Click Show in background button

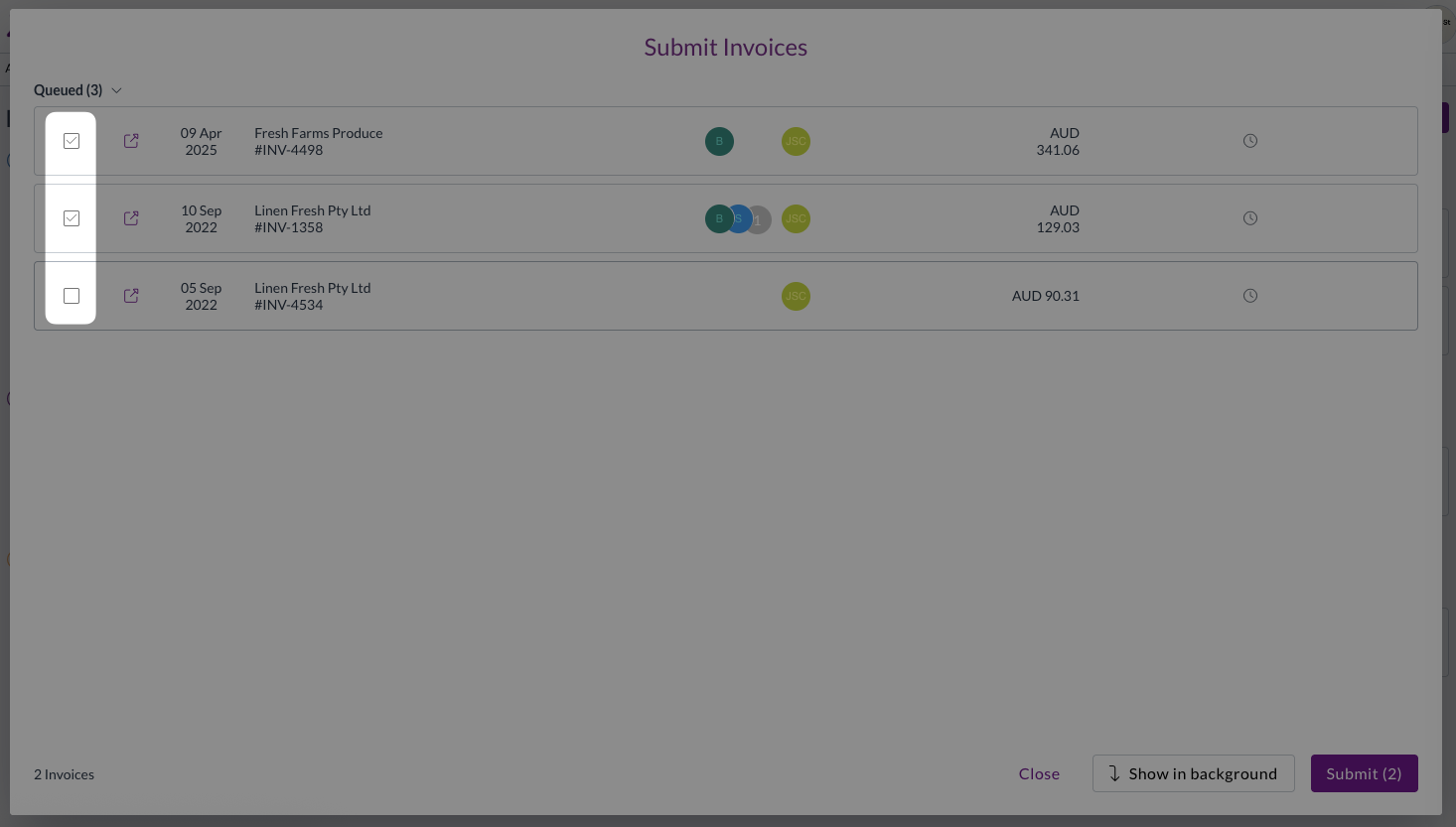(x=1193, y=773)
